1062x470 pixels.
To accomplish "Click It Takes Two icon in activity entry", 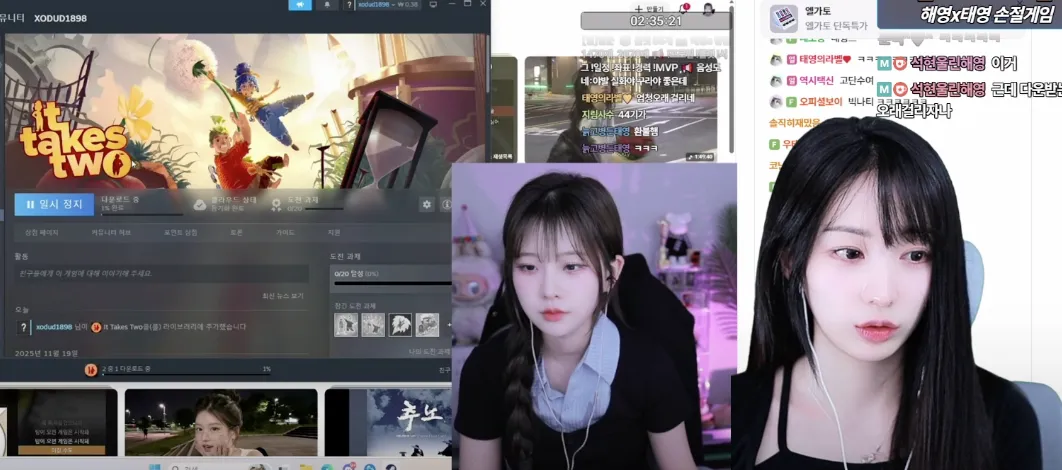I will point(96,327).
